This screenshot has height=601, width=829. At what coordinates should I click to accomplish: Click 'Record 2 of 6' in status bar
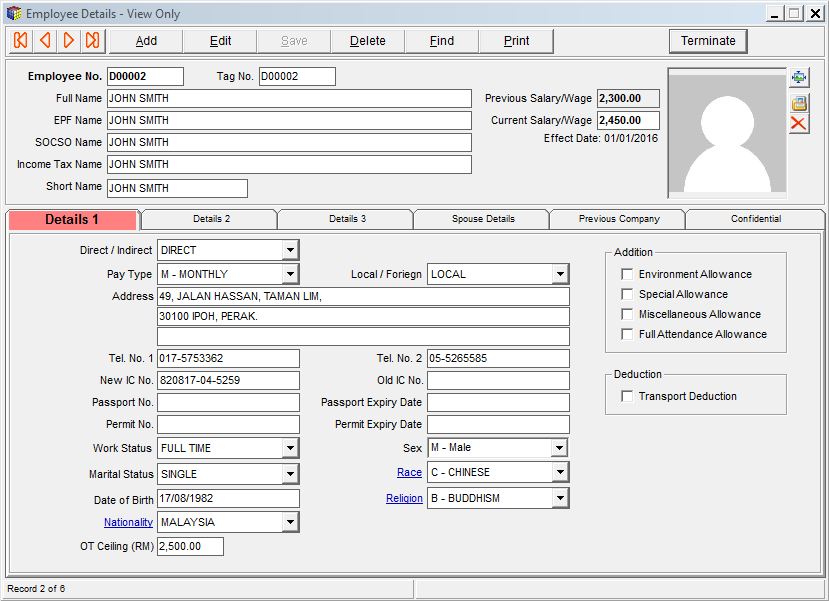(x=36, y=588)
